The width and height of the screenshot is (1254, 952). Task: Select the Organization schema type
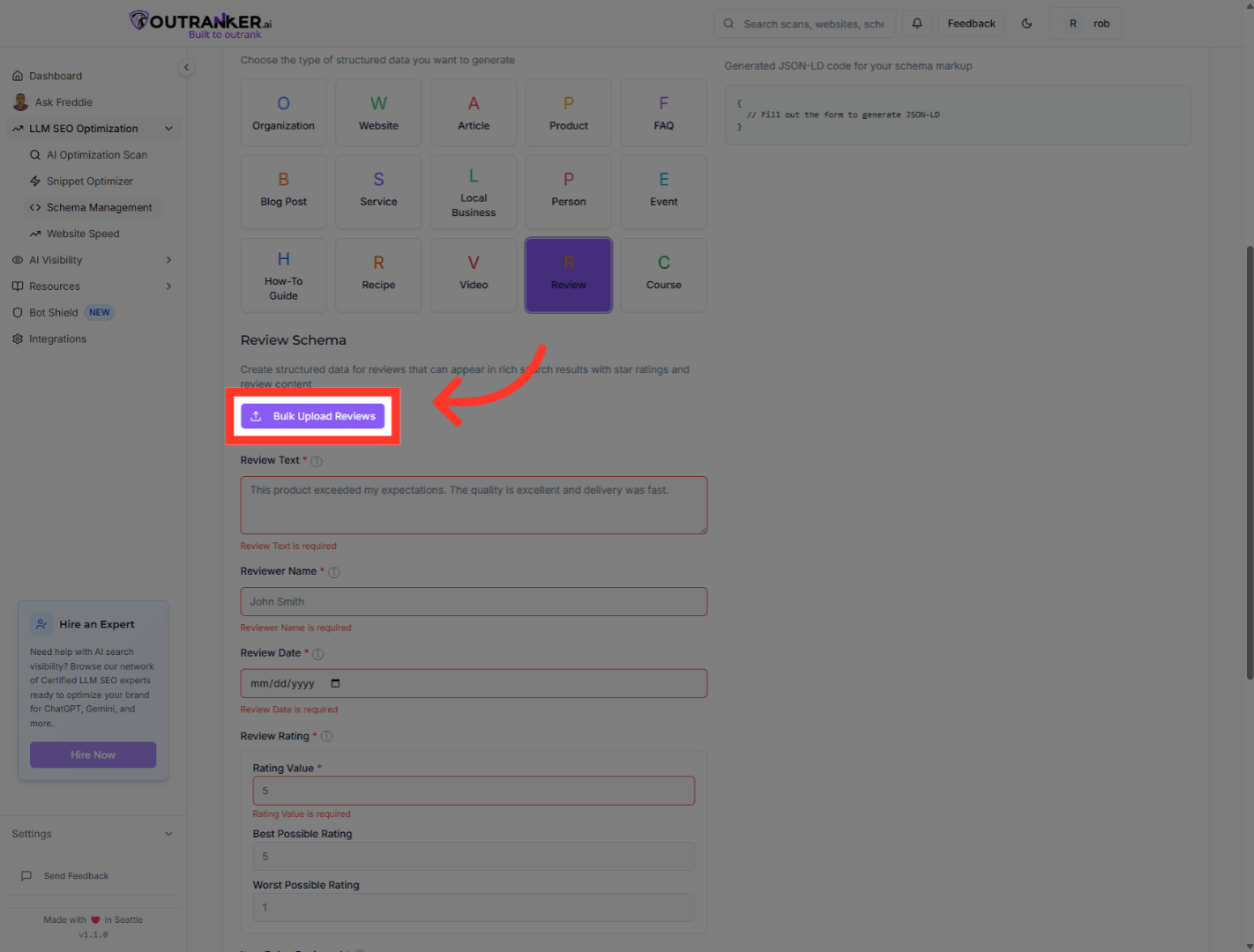tap(284, 113)
